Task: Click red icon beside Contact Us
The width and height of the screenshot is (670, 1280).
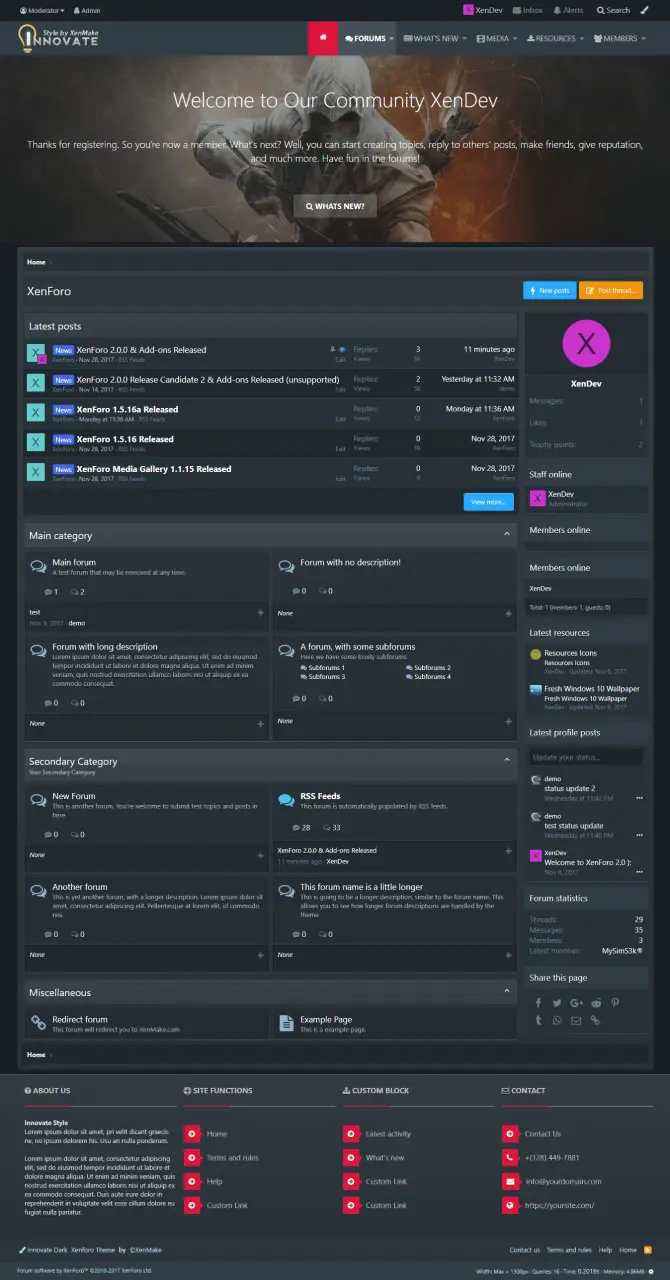Action: coord(509,1134)
